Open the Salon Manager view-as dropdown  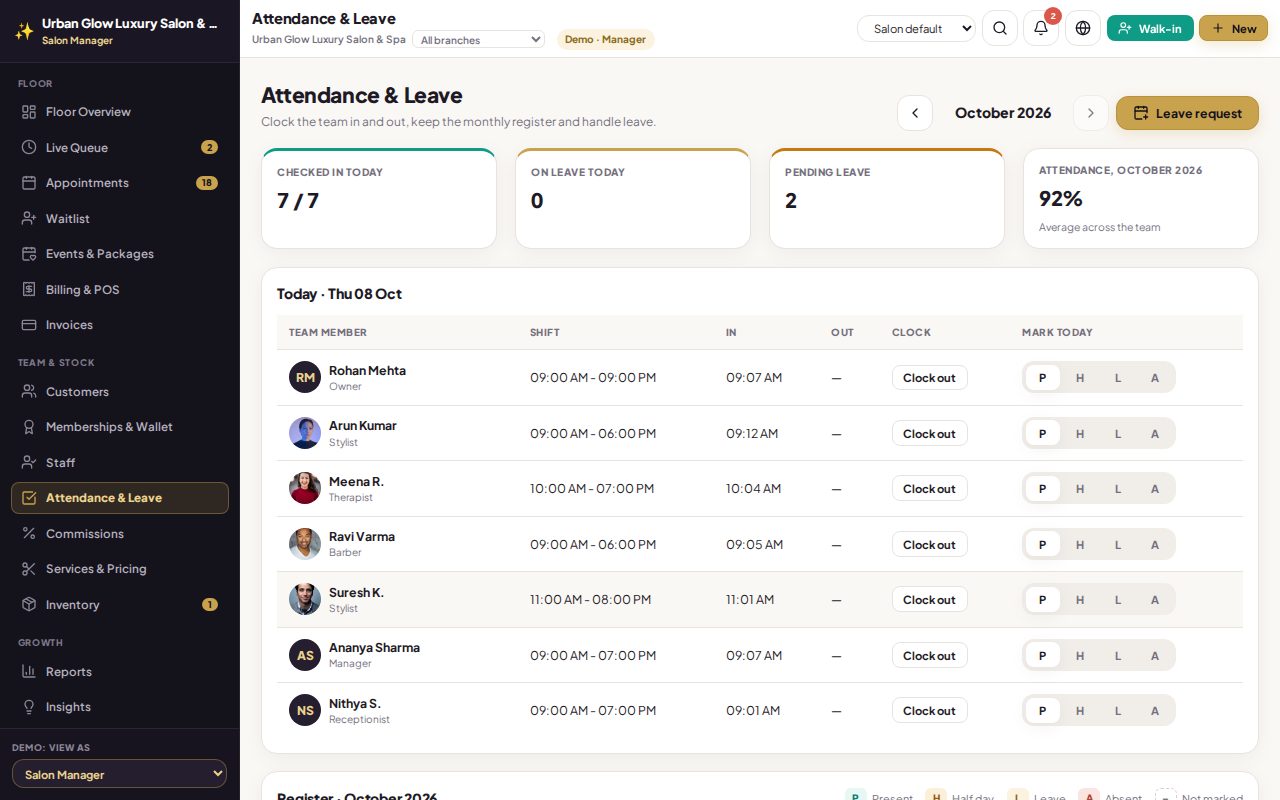119,774
